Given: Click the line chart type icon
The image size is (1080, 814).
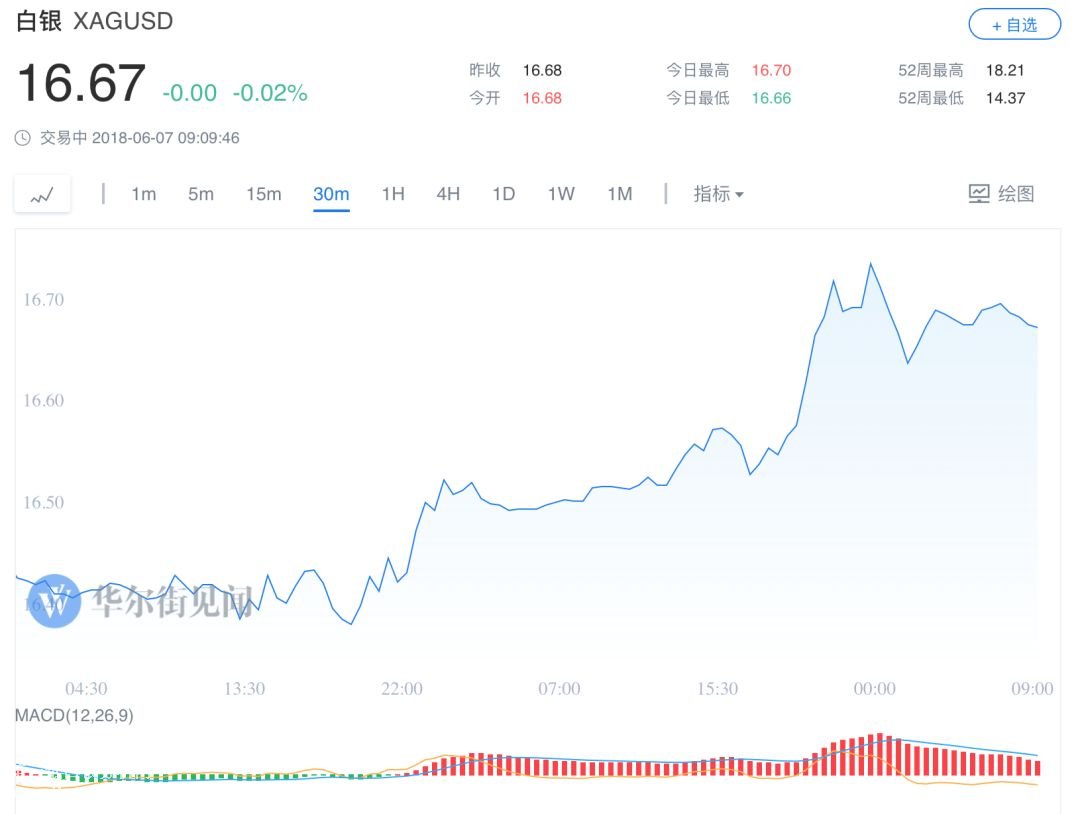Looking at the screenshot, I should coord(42,194).
